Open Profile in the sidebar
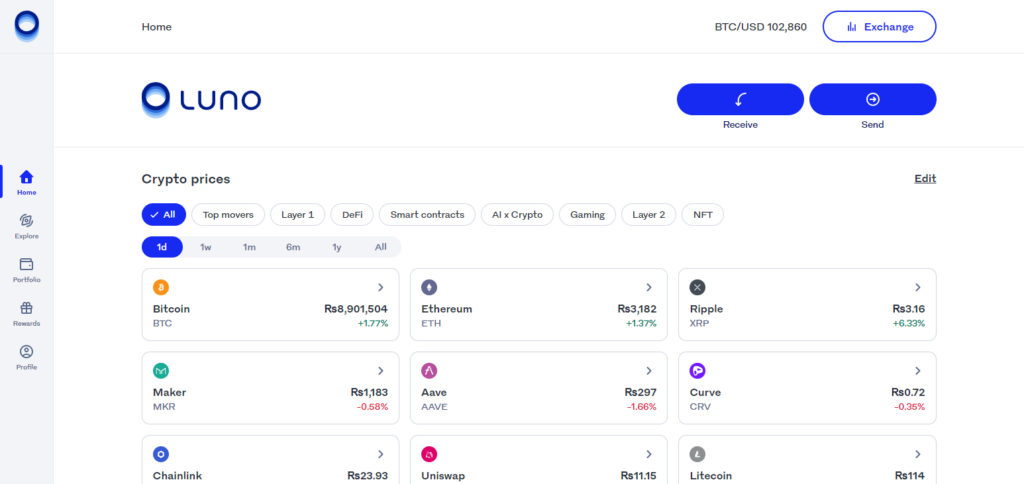The image size is (1024, 484). (27, 357)
